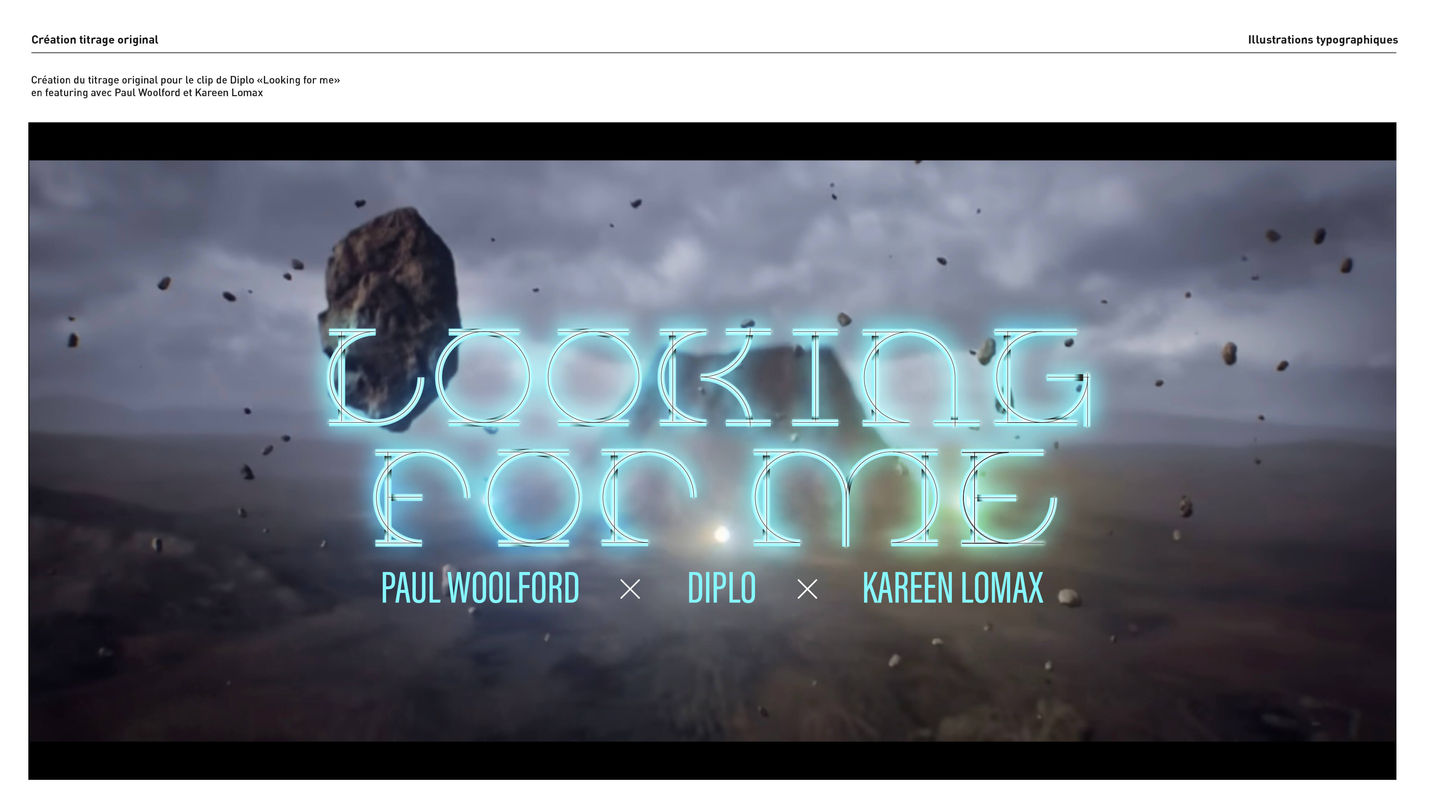This screenshot has width=1440, height=810.
Task: Click the line 'en featuring avec Paul Woolford et Kareen Lomax'
Action: tap(147, 93)
